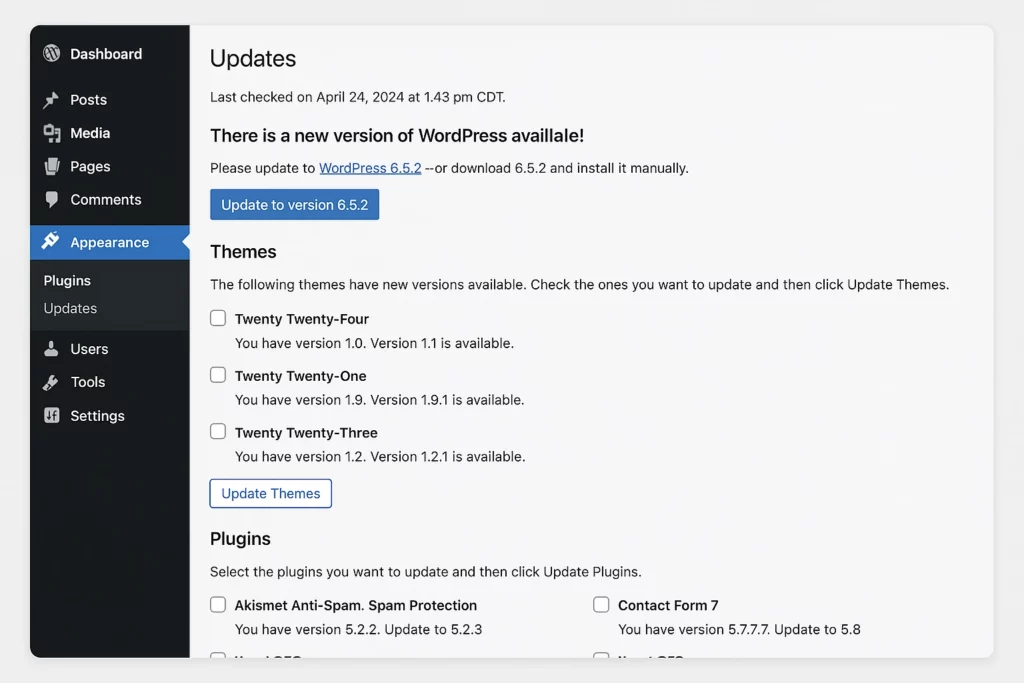1024x683 pixels.
Task: Open the Updates submenu item
Action: [70, 308]
